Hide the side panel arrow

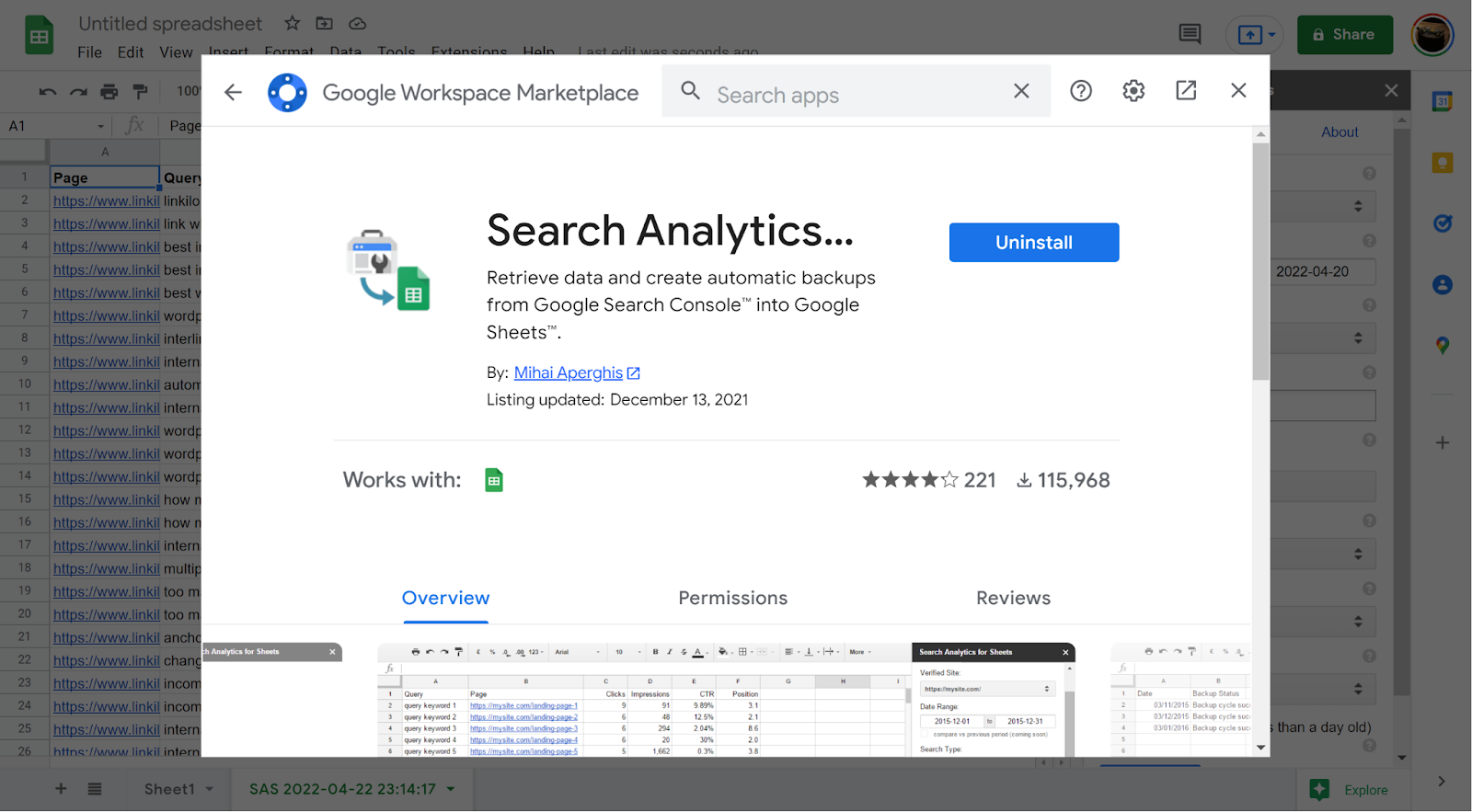(x=1442, y=781)
